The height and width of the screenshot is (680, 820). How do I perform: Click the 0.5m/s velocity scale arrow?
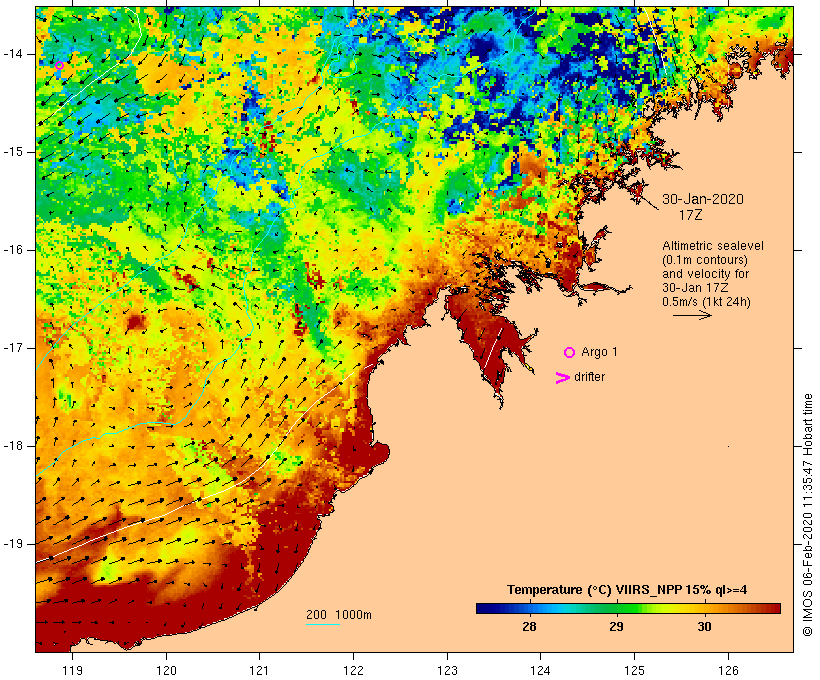pos(692,315)
